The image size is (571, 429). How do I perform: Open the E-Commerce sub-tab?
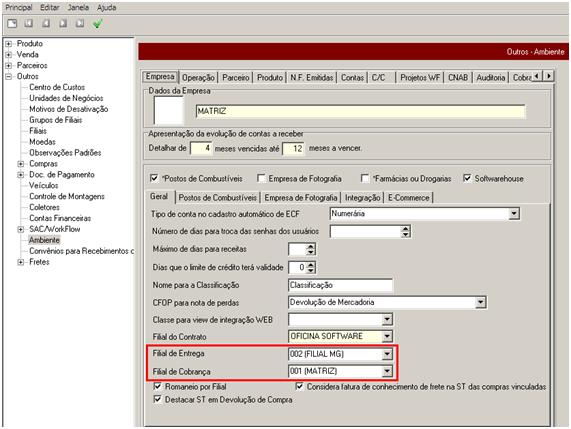[x=409, y=198]
